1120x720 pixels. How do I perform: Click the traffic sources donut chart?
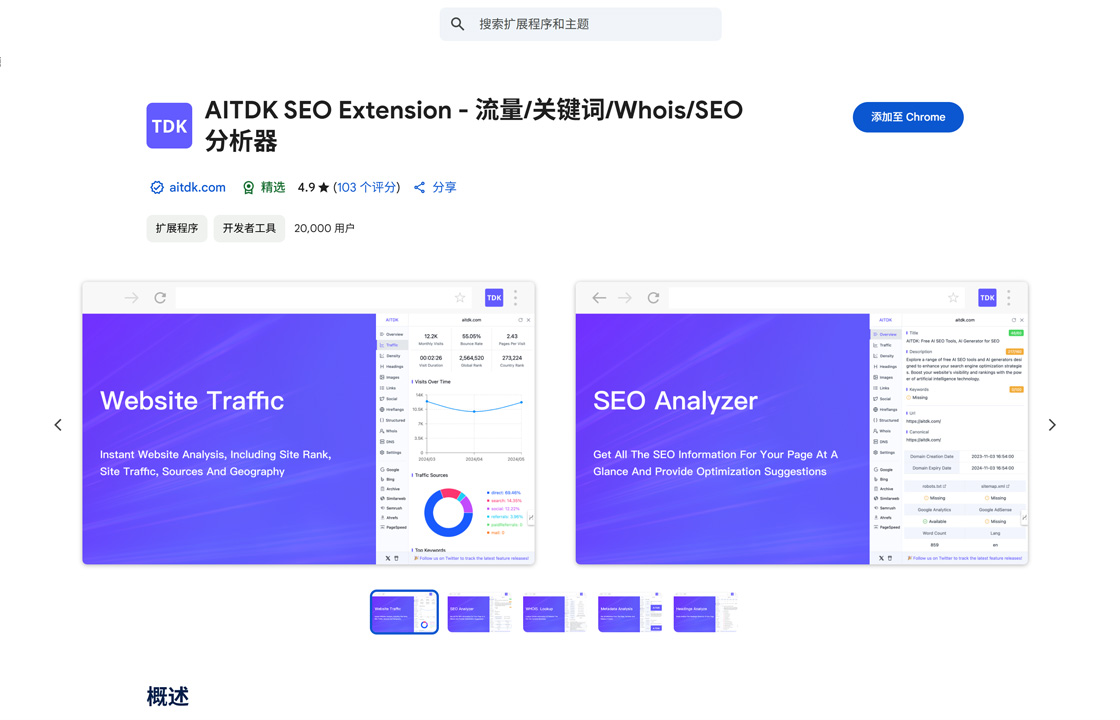(x=448, y=512)
